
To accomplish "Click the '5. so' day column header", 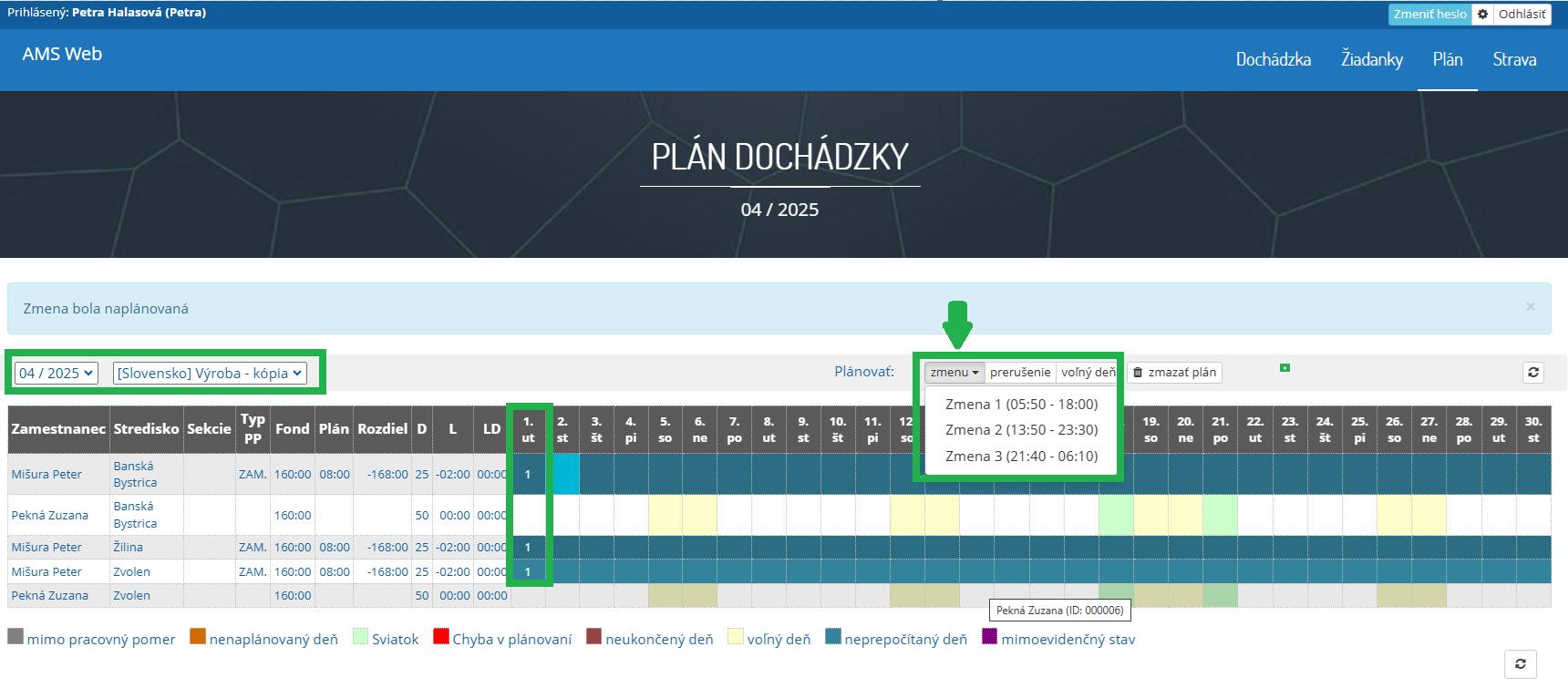I will point(665,429).
